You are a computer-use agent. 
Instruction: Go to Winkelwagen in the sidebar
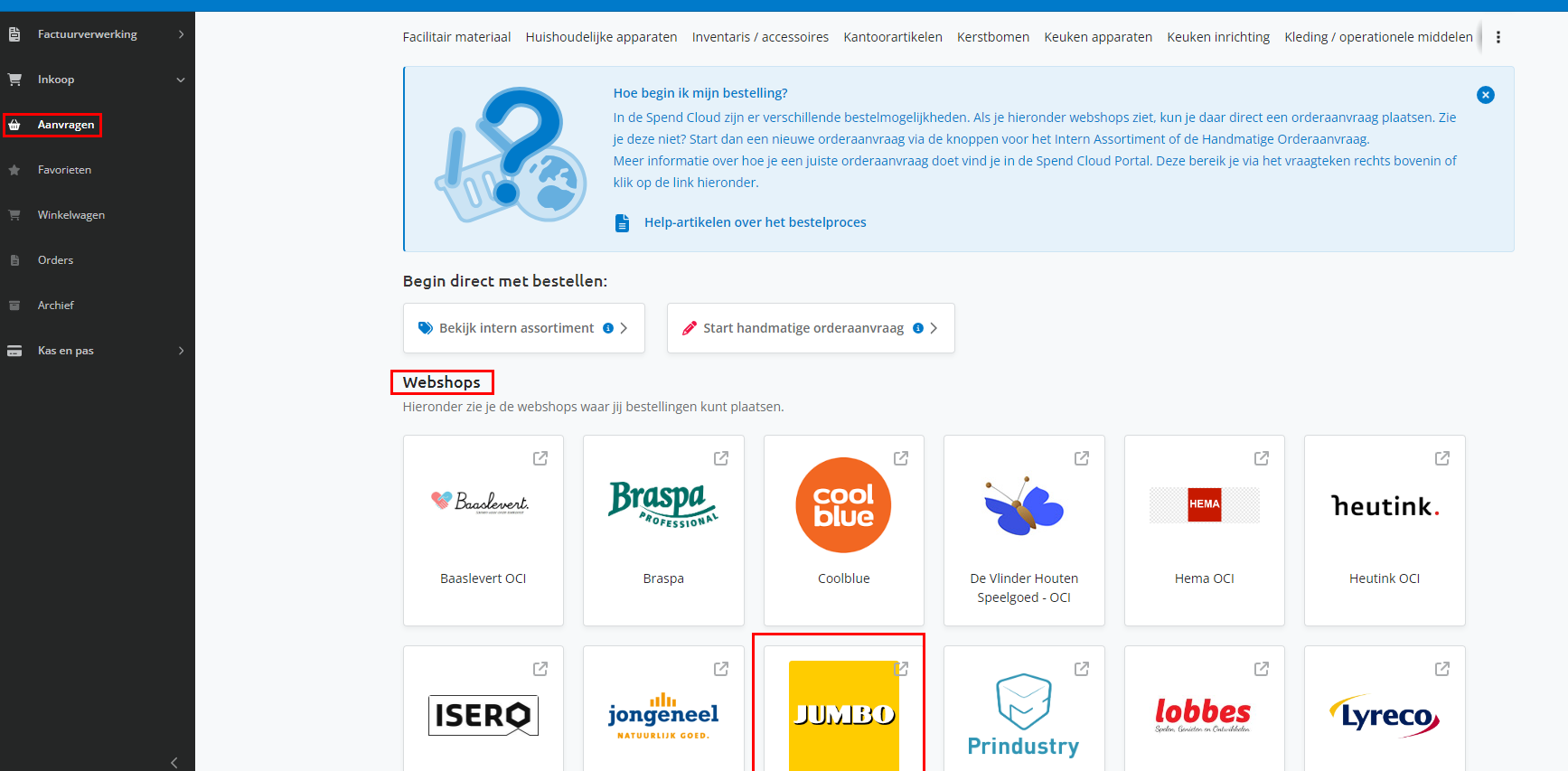(71, 215)
